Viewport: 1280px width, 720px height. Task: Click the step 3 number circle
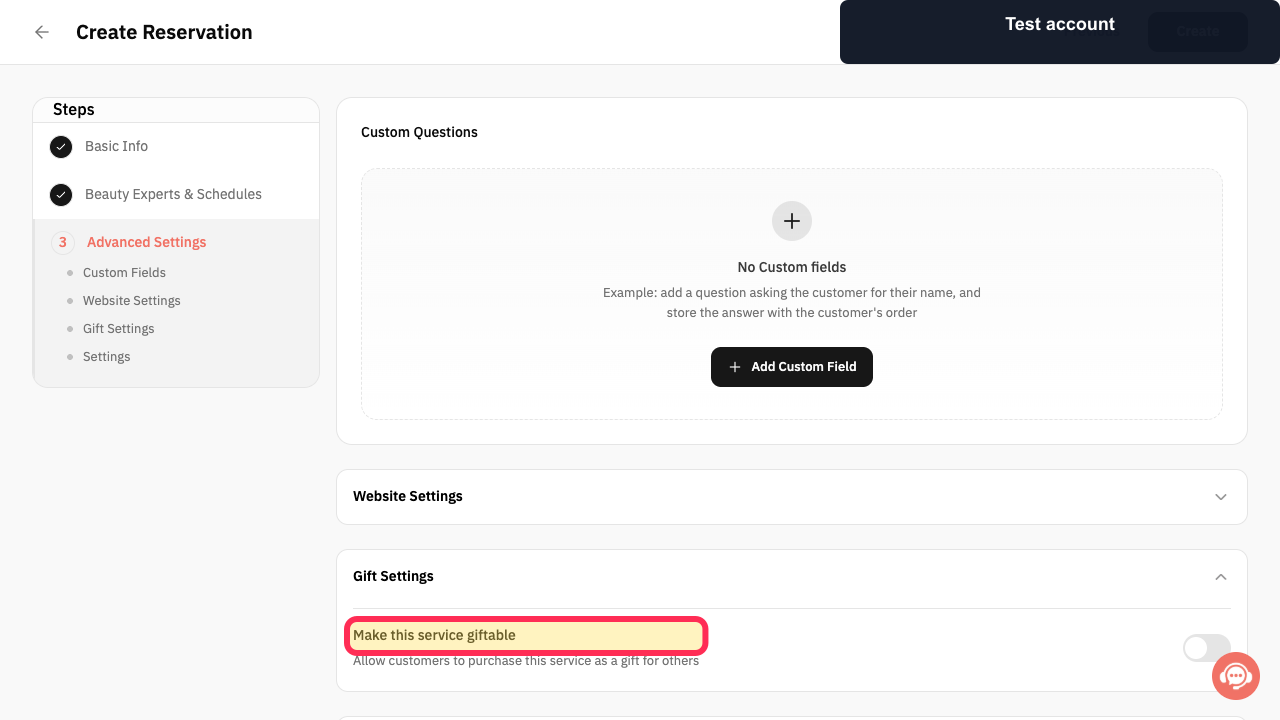(63, 243)
